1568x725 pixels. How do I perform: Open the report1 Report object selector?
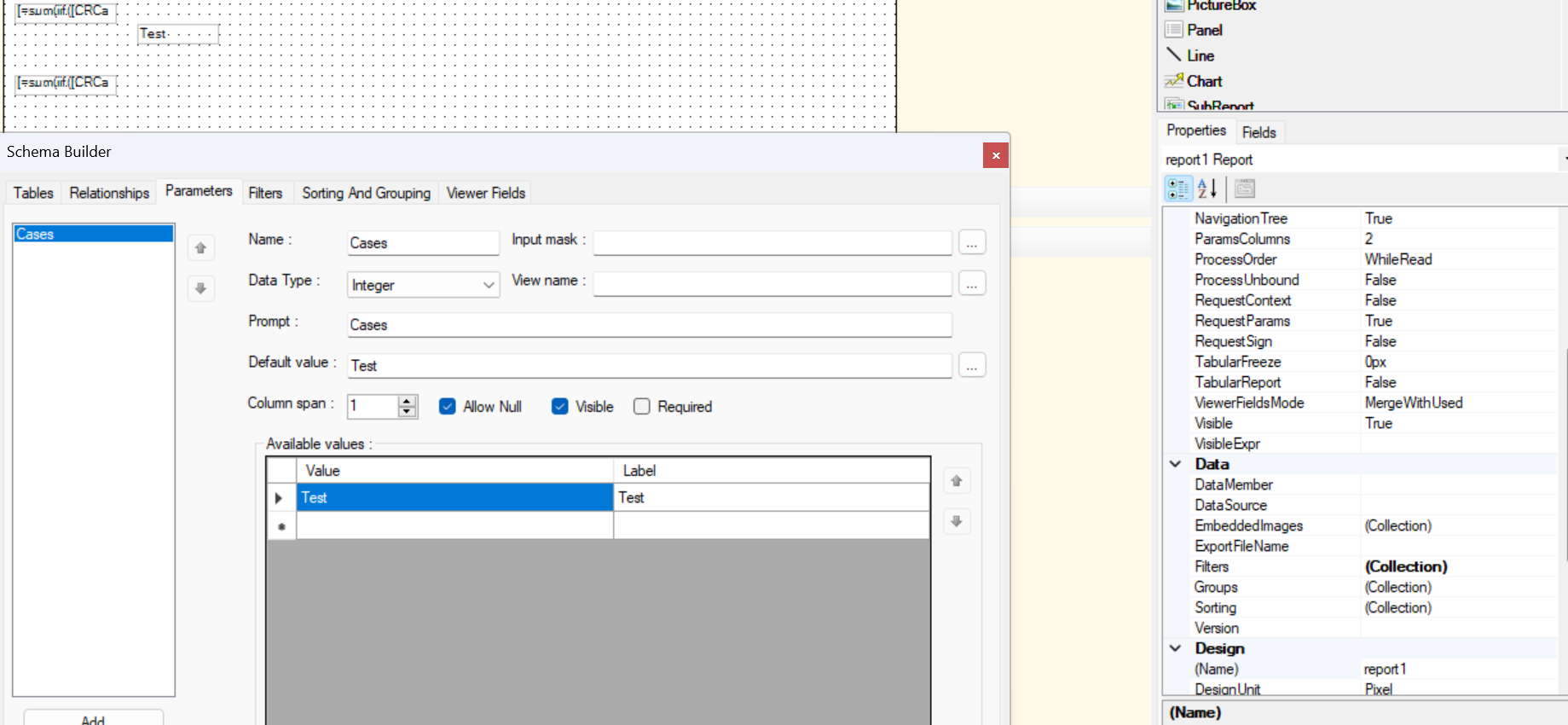click(x=1363, y=159)
